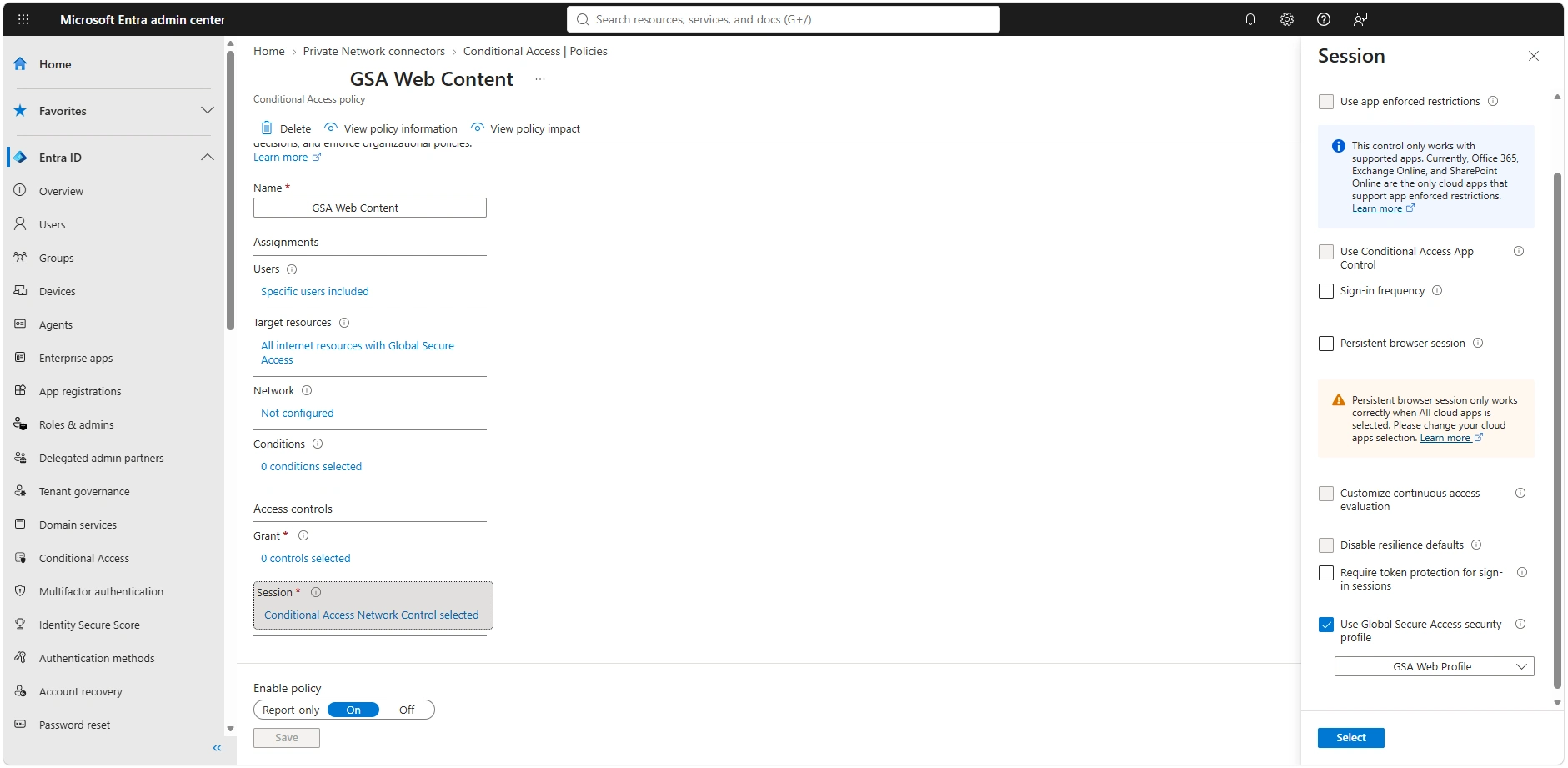Click the info icon beside Sign-in frequency
This screenshot has height=768, width=1568.
point(1437,291)
